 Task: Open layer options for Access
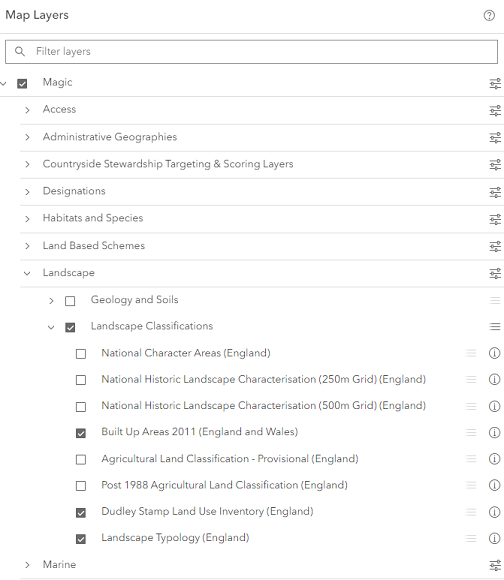click(495, 111)
